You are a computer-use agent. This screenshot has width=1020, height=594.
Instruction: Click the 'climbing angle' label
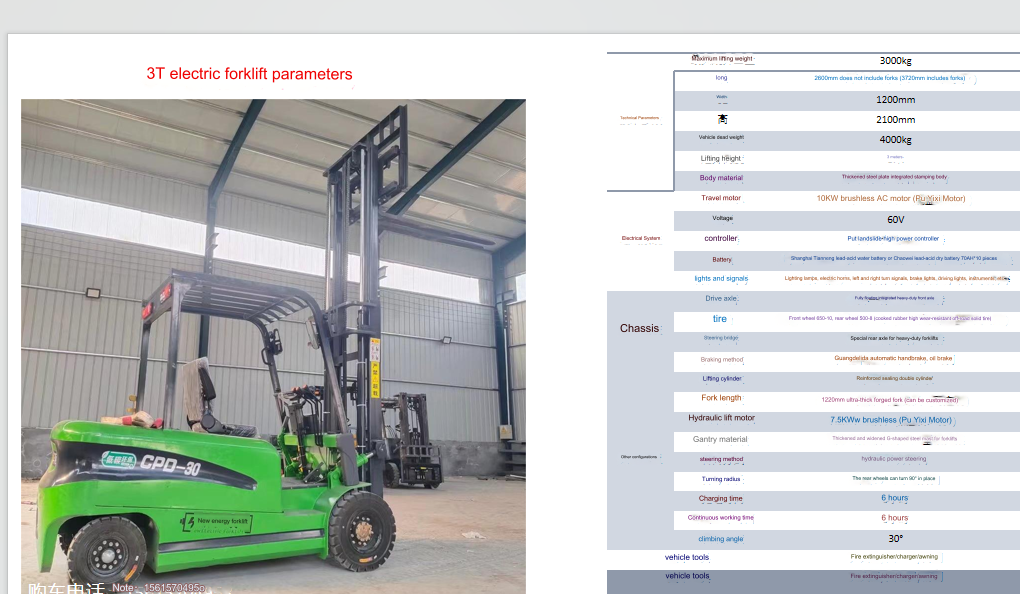(x=721, y=539)
